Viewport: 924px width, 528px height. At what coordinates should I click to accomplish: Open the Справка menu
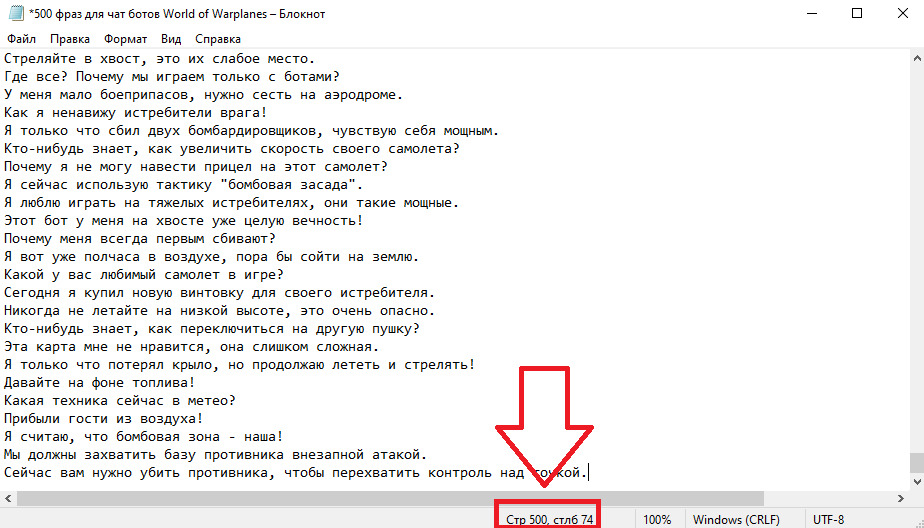pyautogui.click(x=217, y=39)
